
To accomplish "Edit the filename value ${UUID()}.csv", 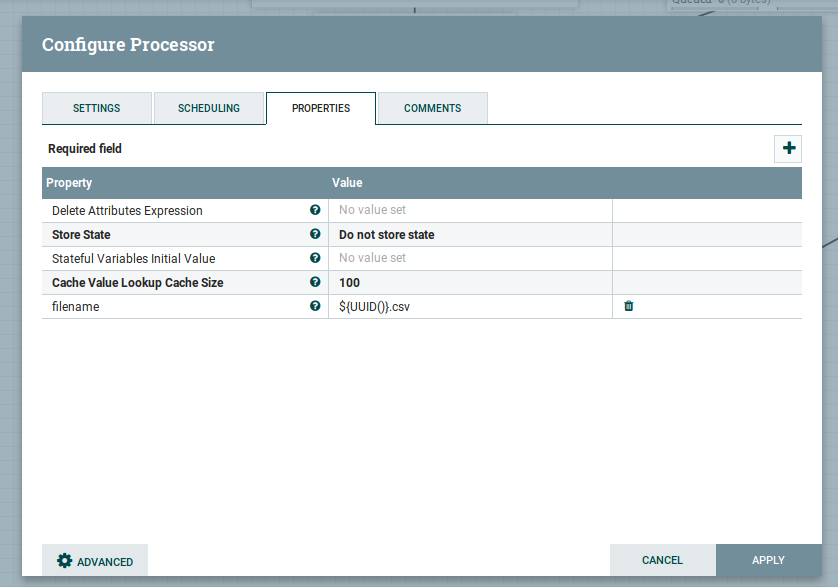I will [x=470, y=307].
